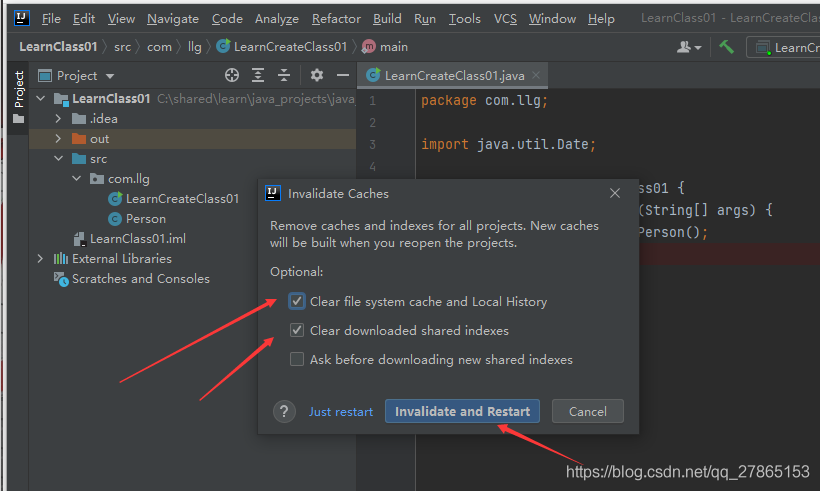Click the Locate/Select Opened File target icon
820x491 pixels.
click(x=232, y=75)
